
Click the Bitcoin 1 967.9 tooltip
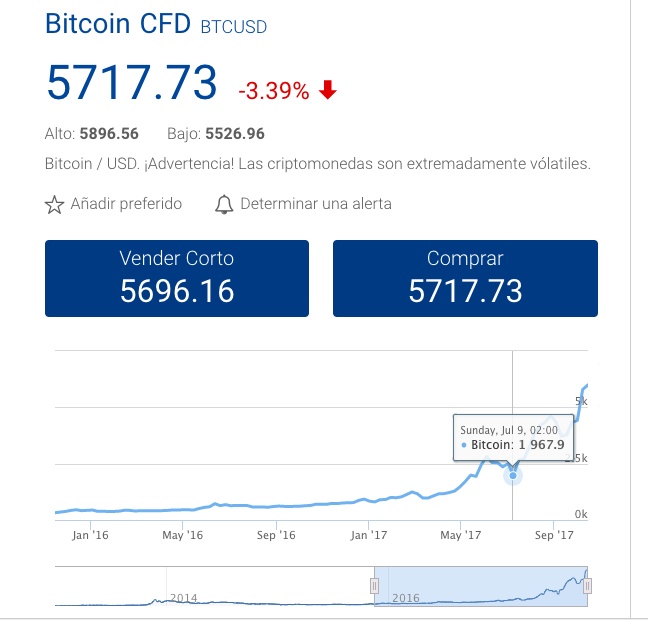[x=508, y=438]
